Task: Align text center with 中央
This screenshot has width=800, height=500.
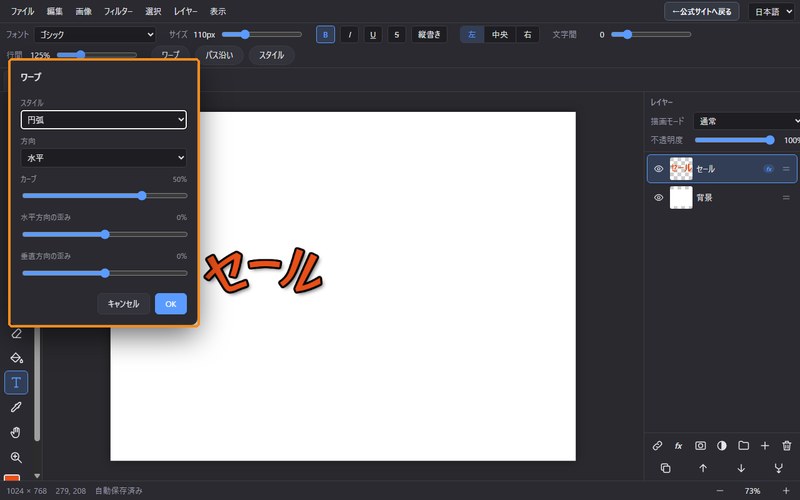Action: coord(500,35)
